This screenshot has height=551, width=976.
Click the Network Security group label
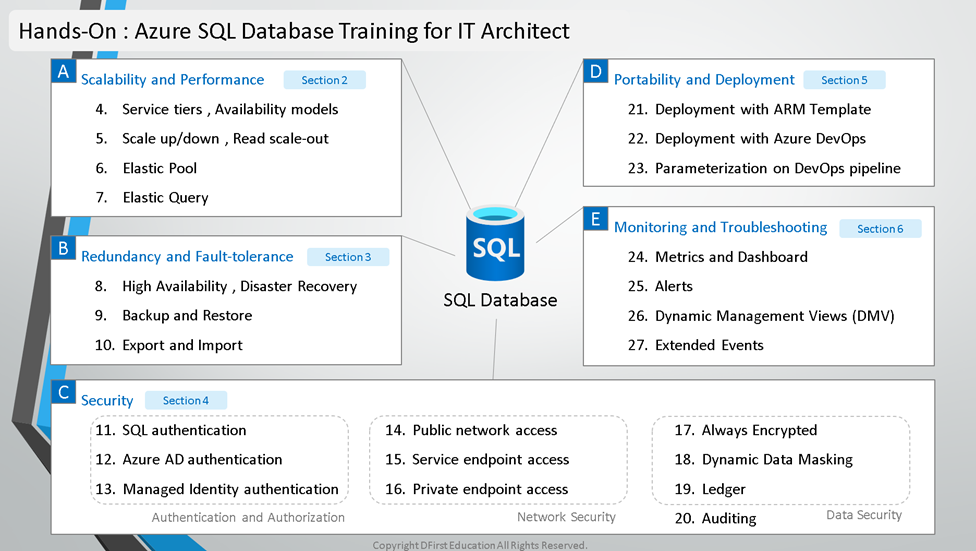566,517
